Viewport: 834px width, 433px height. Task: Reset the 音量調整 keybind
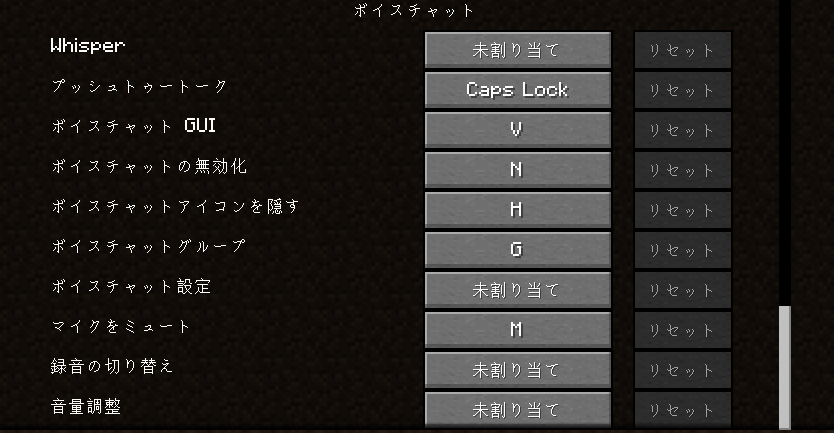[x=683, y=410]
